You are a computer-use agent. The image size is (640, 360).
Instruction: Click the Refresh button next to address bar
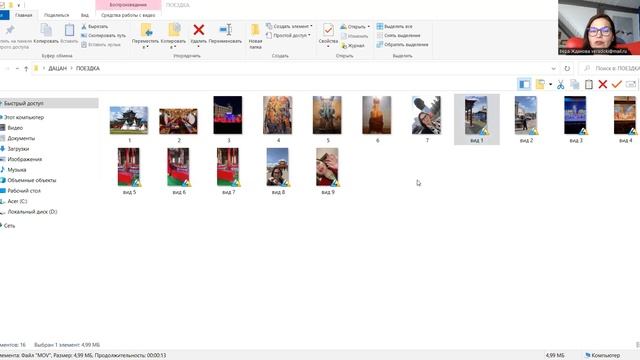point(567,69)
